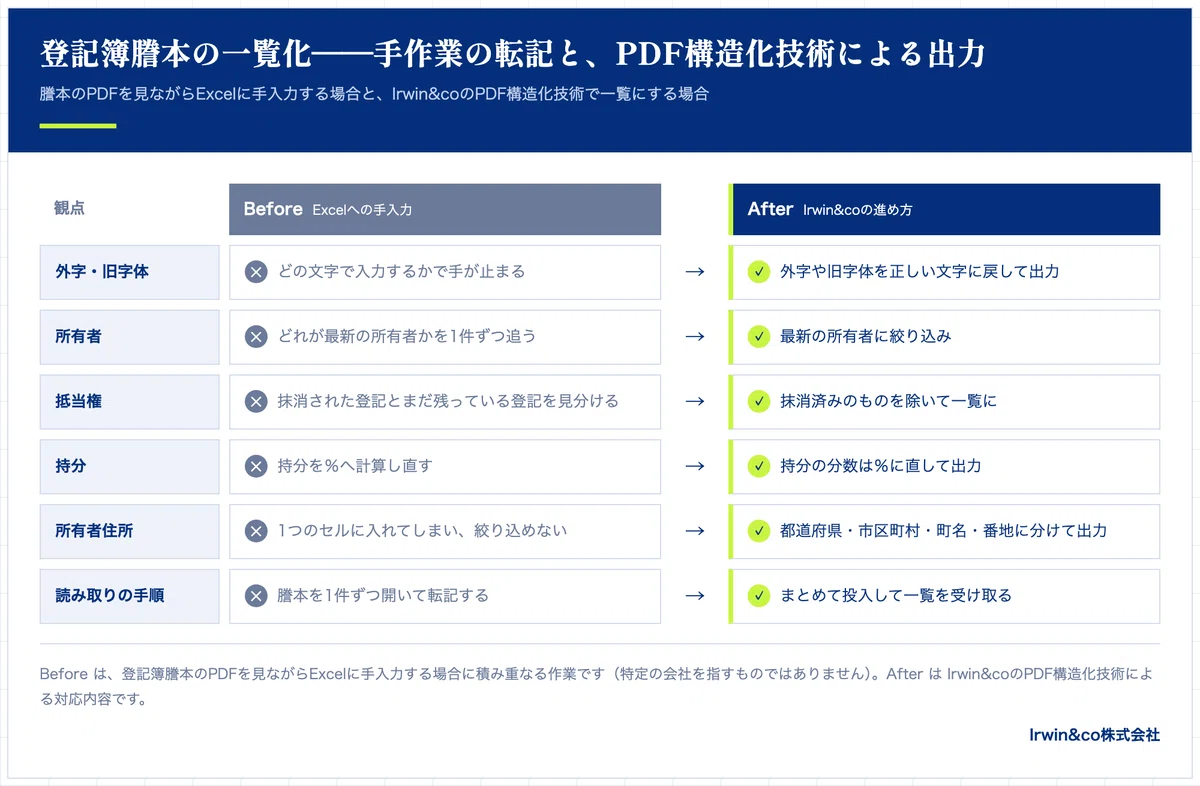This screenshot has height=786, width=1200.
Task: Click the text 謄本を1件ずつ開いて転記する
Action: (383, 596)
